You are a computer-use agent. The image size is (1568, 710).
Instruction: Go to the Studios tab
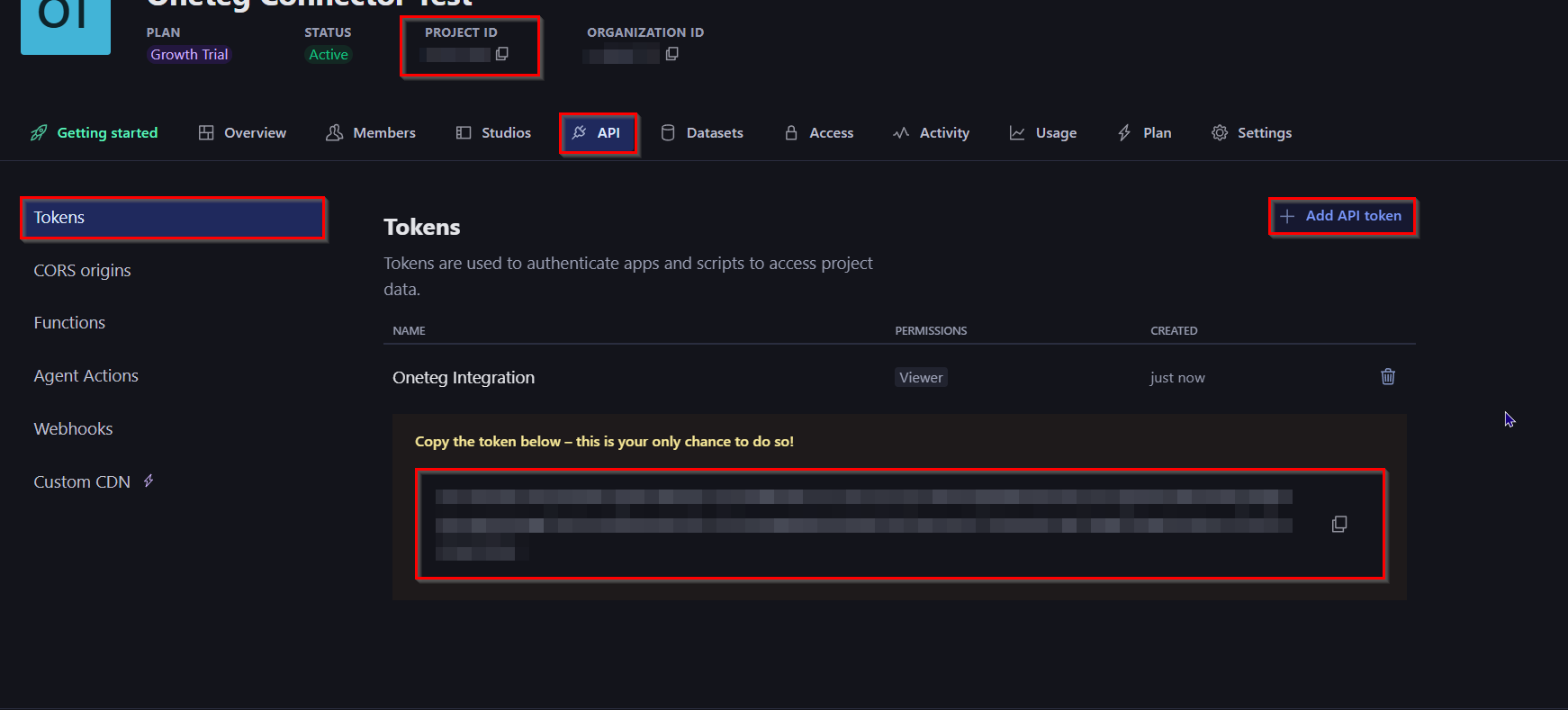click(x=493, y=133)
